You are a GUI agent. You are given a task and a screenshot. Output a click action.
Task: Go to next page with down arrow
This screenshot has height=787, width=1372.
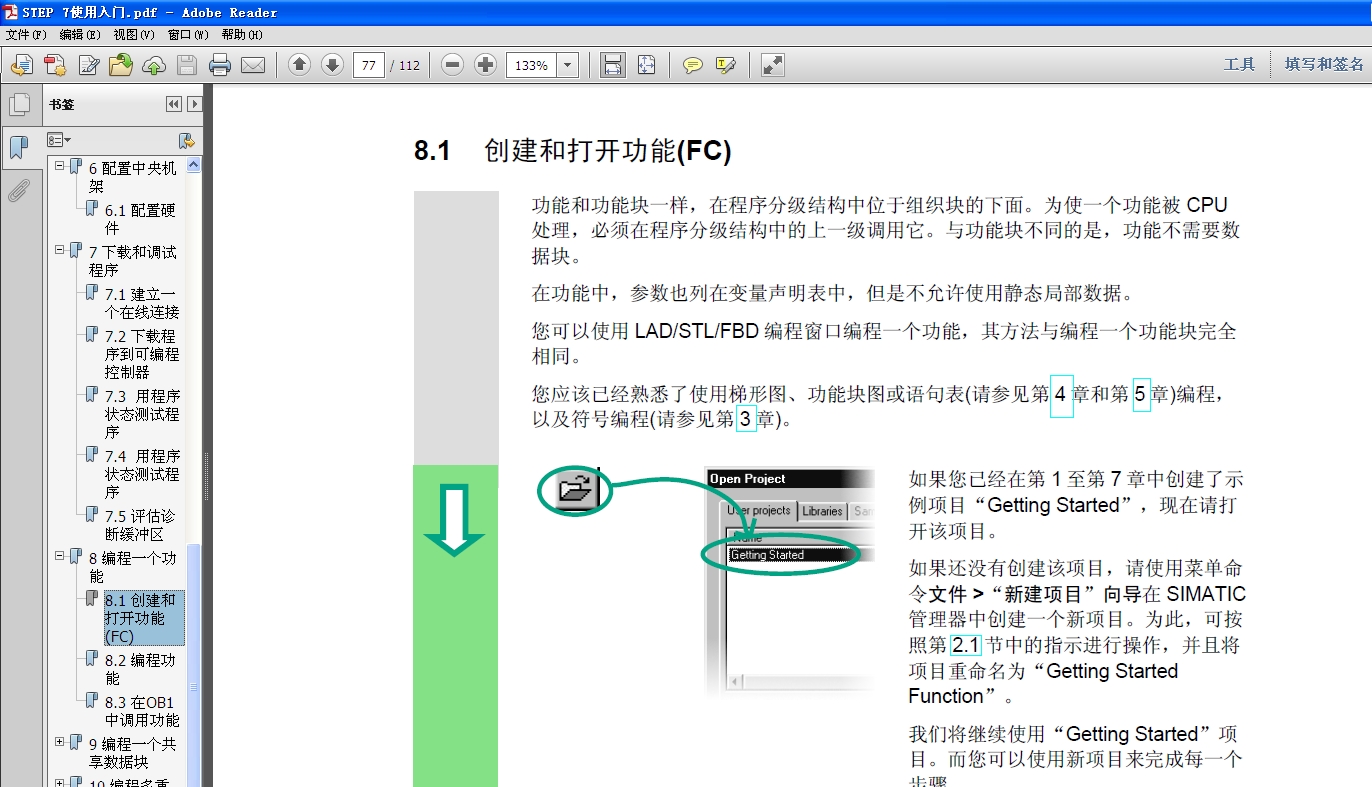pyautogui.click(x=332, y=65)
